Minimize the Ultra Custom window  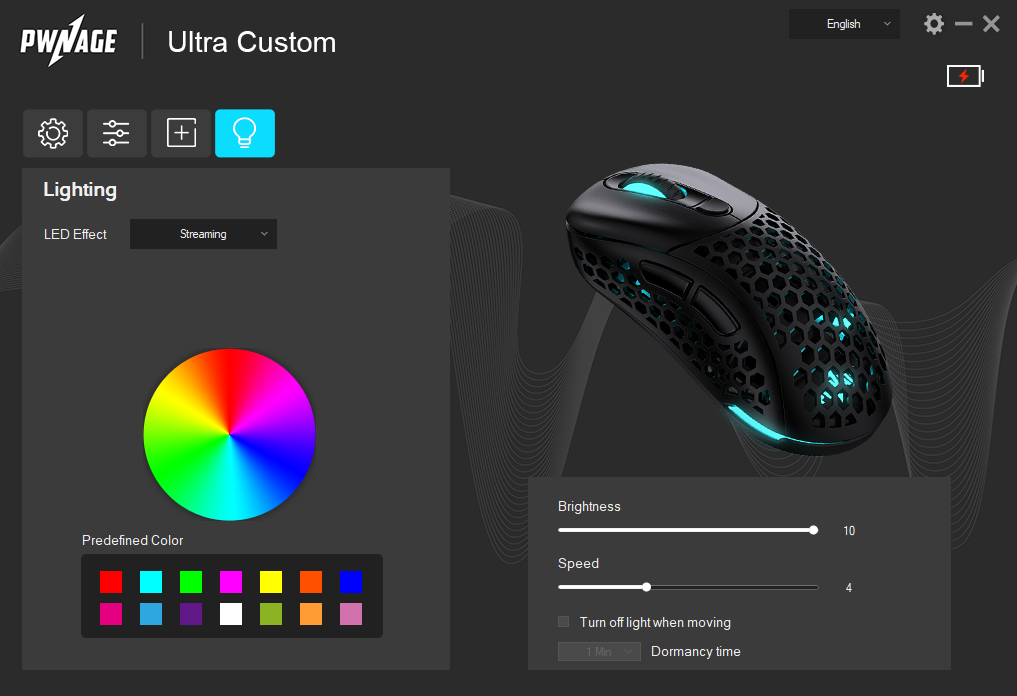(x=964, y=24)
